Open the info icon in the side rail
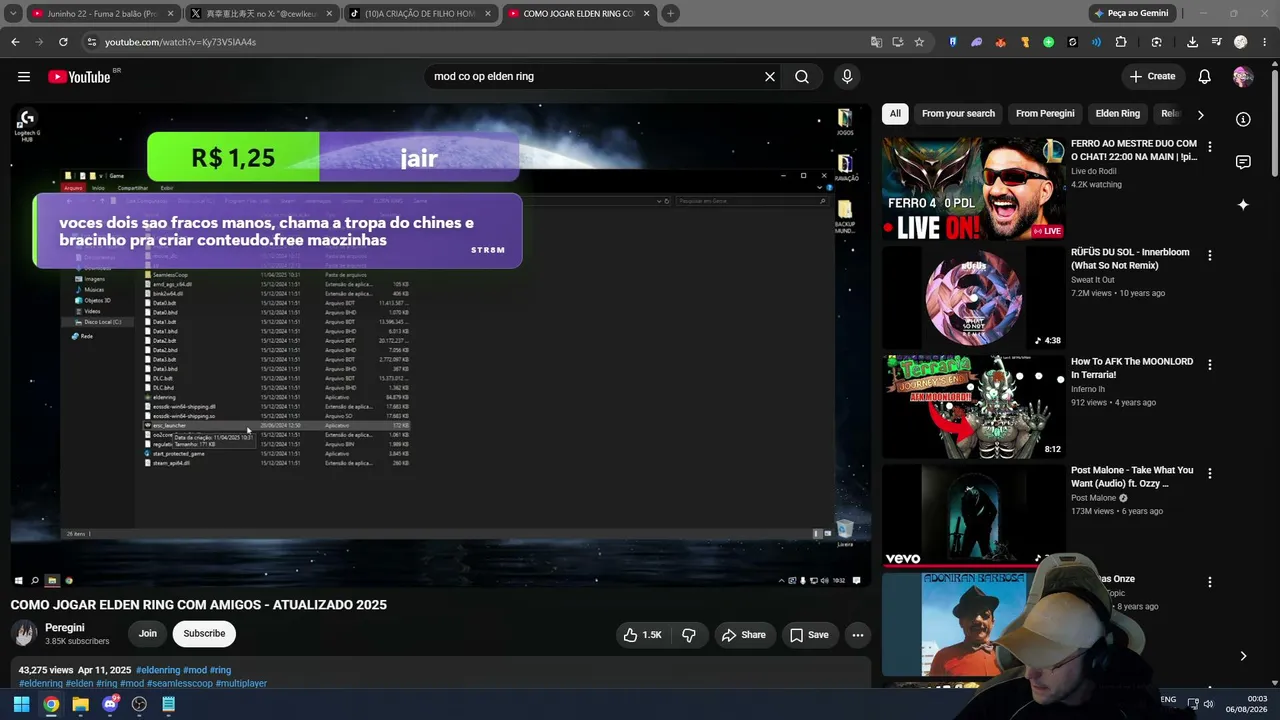 pyautogui.click(x=1243, y=119)
